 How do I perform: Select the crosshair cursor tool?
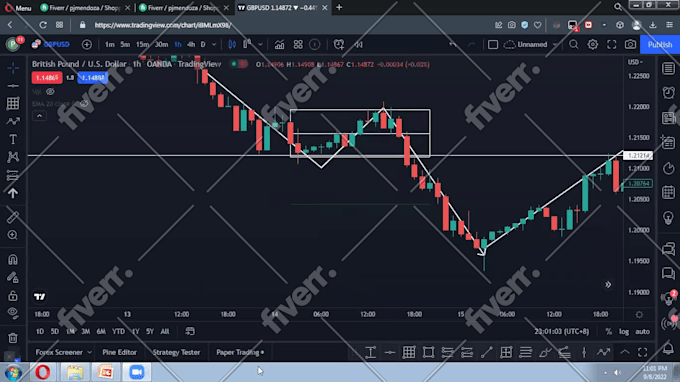click(13, 68)
